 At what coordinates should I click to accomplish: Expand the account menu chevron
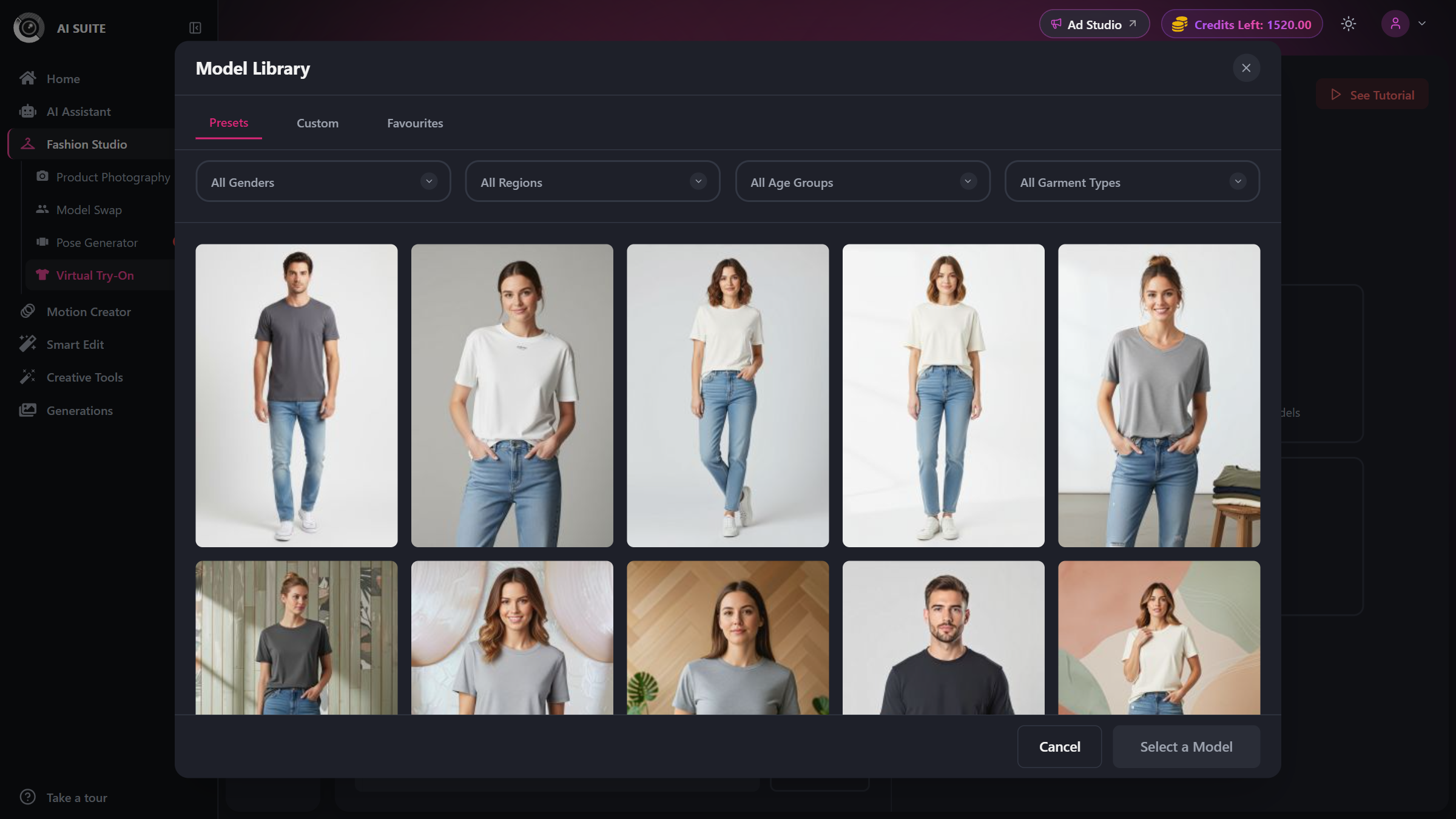coord(1422,24)
